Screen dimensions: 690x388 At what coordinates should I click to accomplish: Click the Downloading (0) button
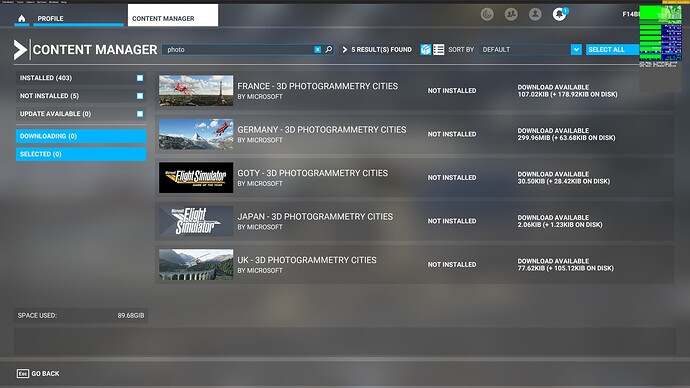tap(81, 136)
